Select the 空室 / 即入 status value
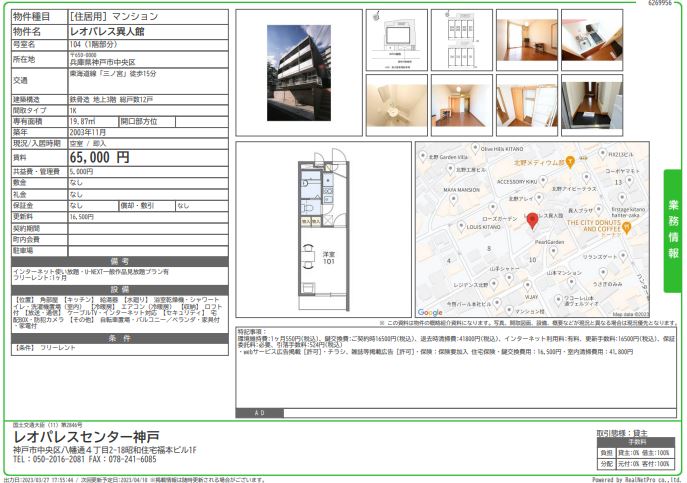The width and height of the screenshot is (687, 483). click(88, 143)
